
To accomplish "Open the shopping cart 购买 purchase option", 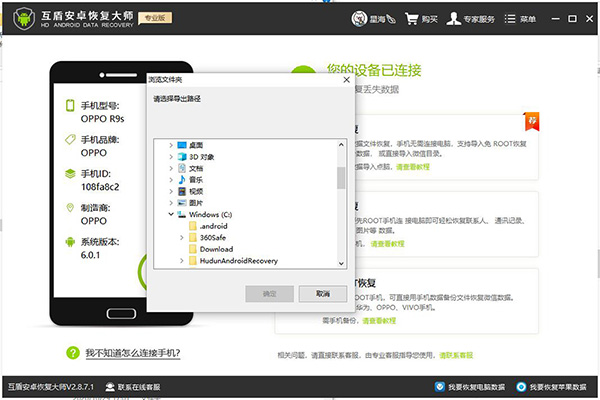I will (421, 19).
